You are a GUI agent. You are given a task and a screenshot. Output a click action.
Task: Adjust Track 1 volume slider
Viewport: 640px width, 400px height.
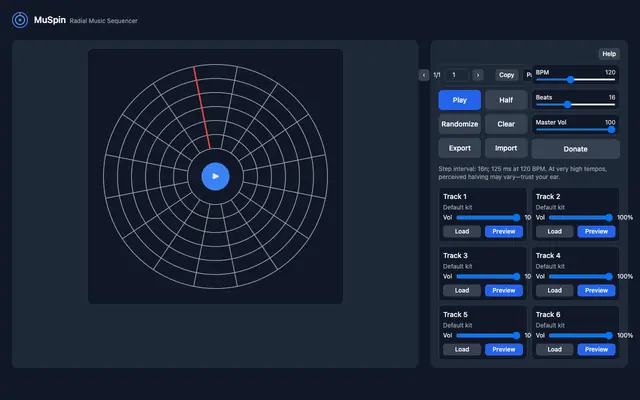(x=488, y=218)
